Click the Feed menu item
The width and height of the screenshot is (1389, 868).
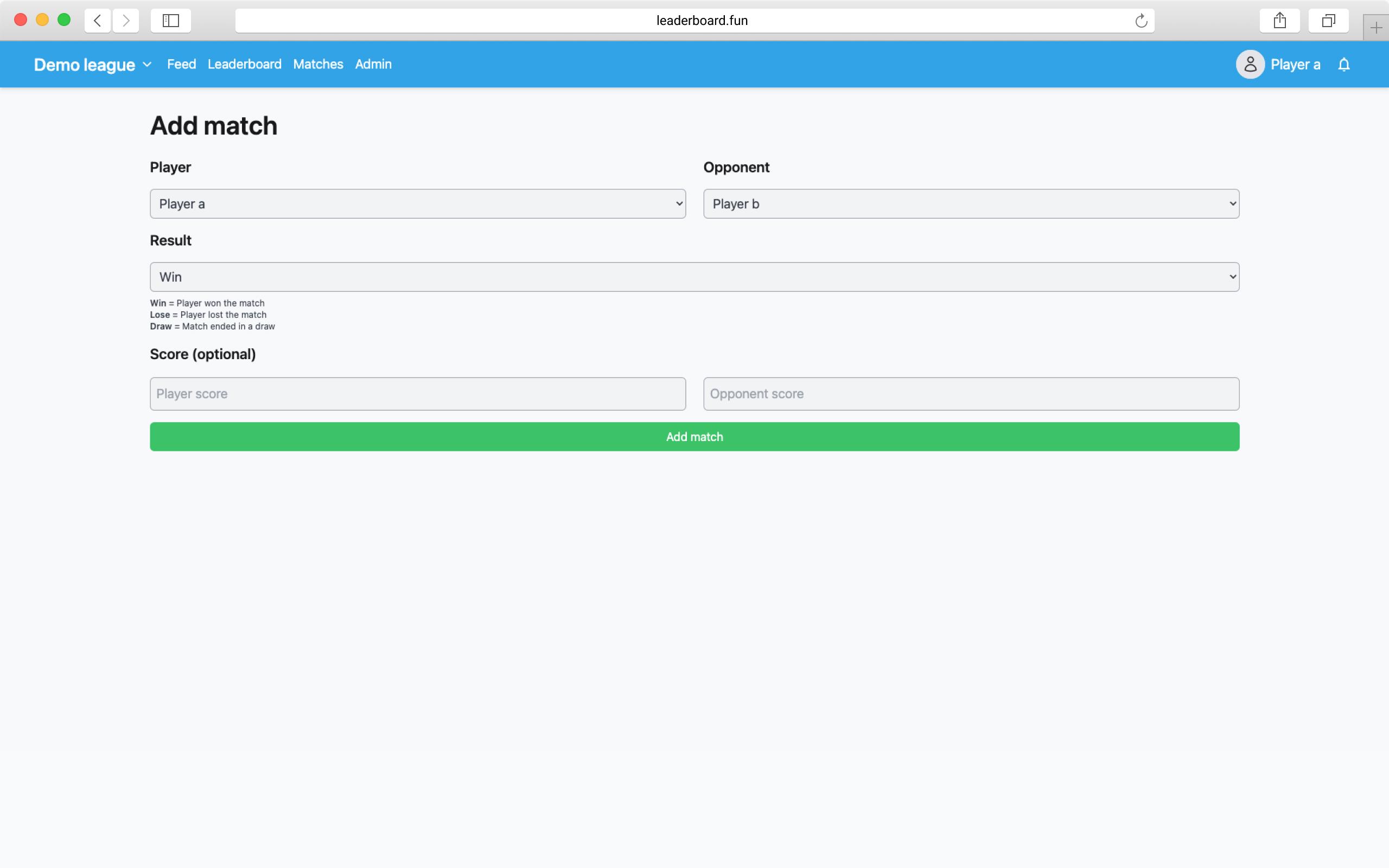[x=181, y=64]
